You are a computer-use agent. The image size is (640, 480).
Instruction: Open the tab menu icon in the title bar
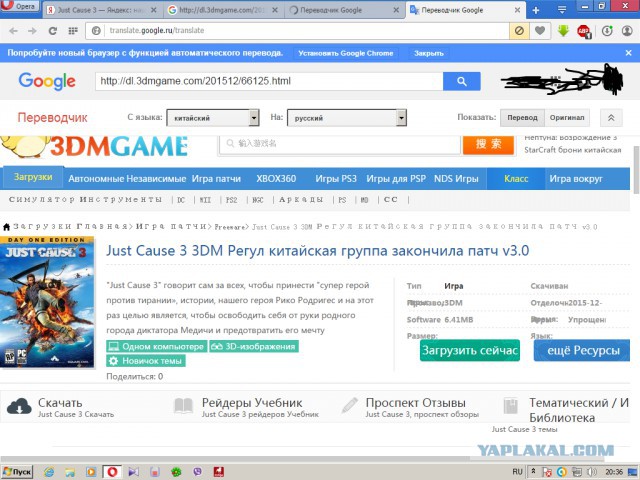pos(562,10)
